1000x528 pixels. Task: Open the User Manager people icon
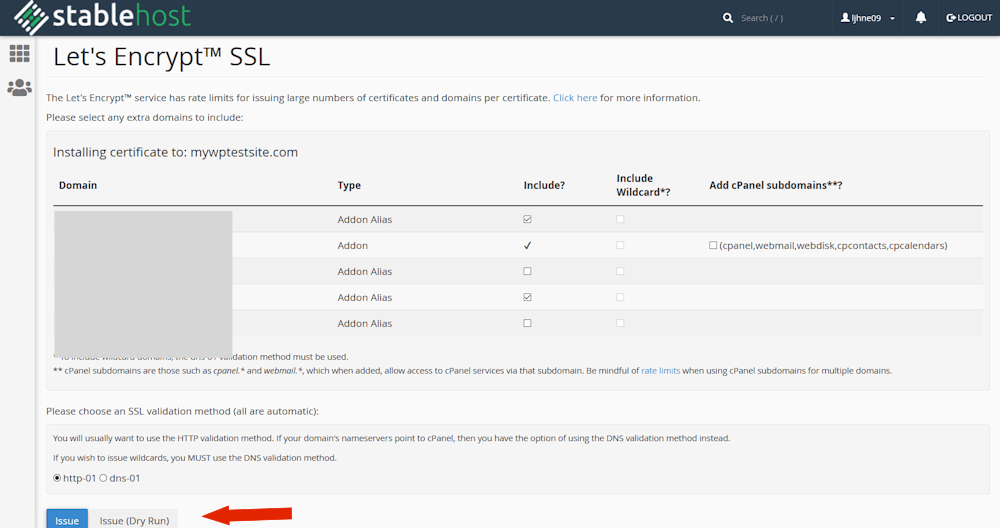19,87
